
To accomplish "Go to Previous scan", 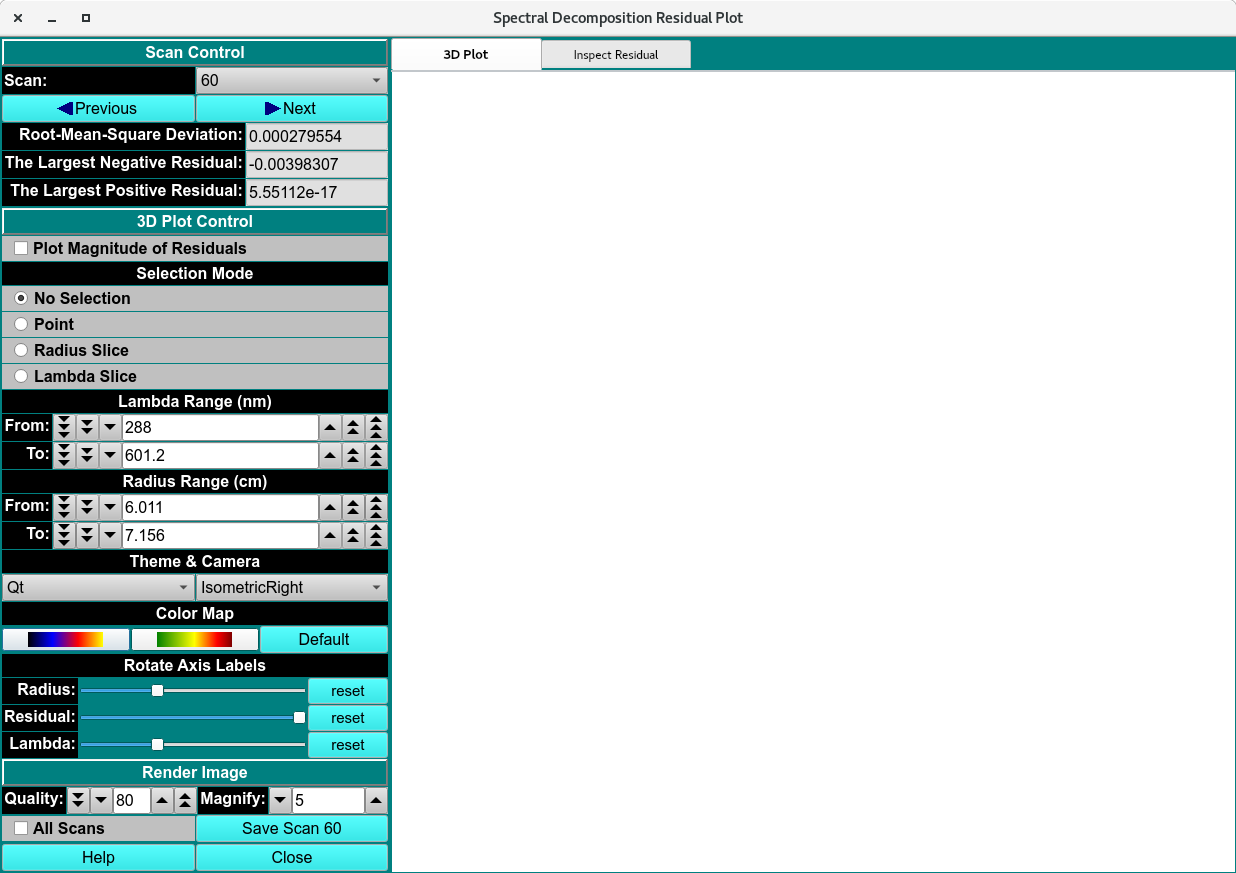I will [98, 108].
